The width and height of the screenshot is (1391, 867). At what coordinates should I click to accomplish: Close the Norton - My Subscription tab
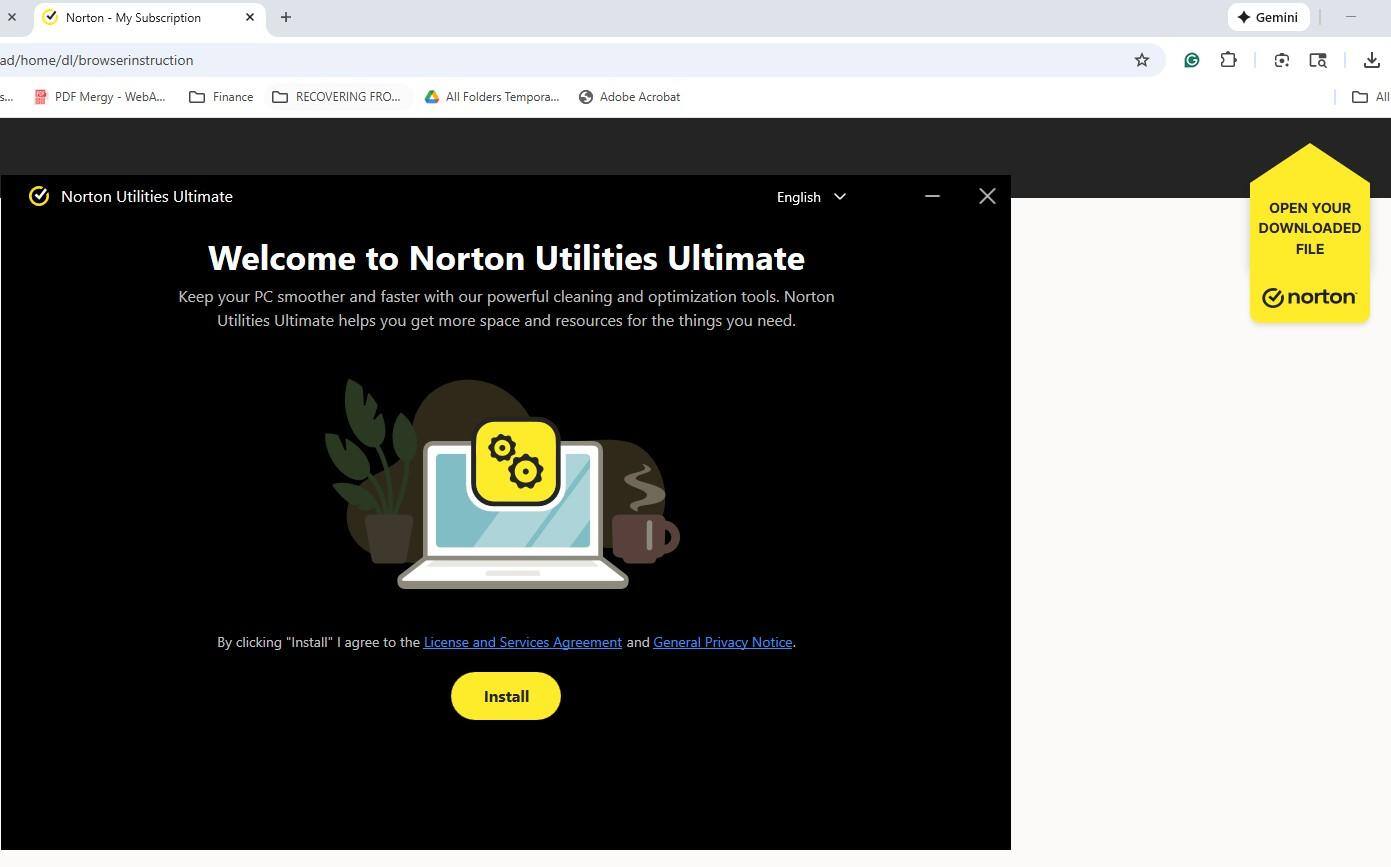(250, 17)
